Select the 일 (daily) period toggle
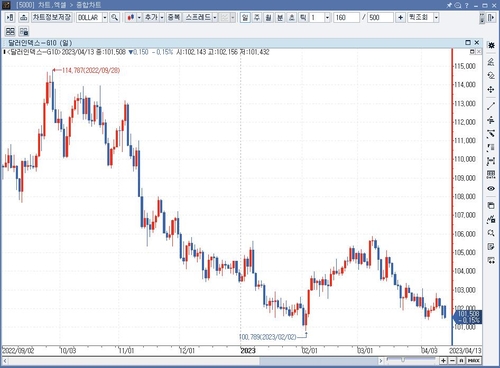This screenshot has width=500, height=368. [245, 17]
